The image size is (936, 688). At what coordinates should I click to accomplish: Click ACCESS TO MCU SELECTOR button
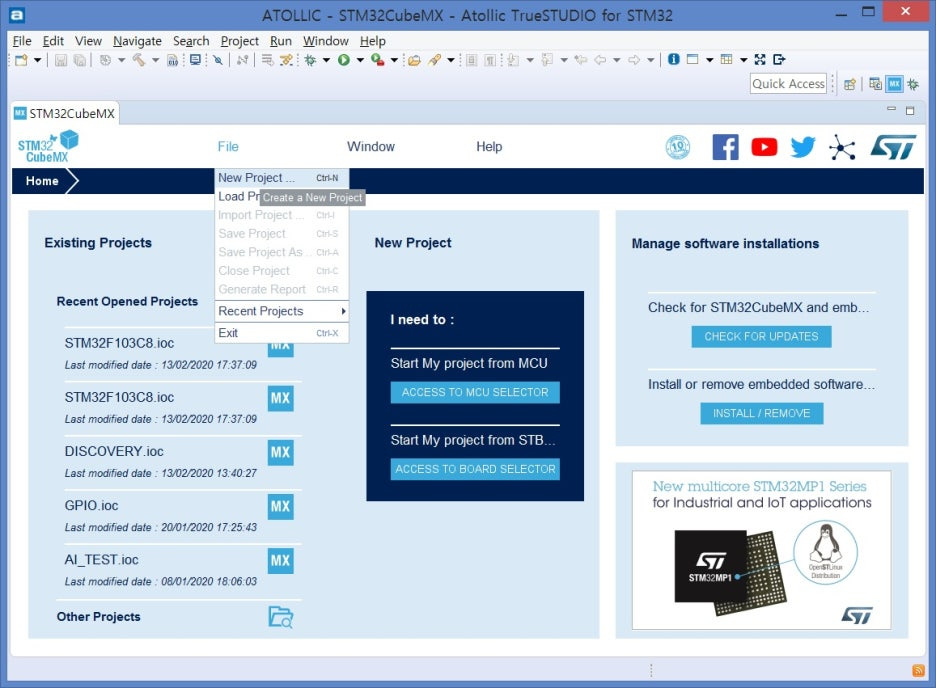coord(475,392)
